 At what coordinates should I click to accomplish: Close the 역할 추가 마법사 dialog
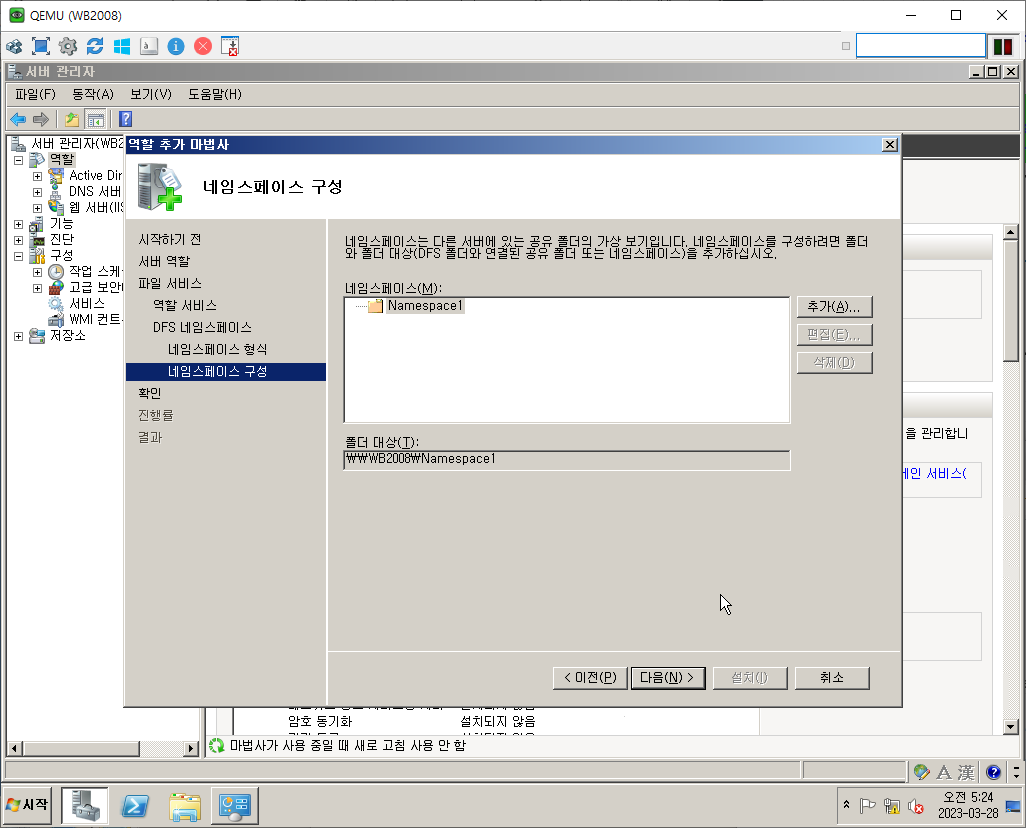click(x=889, y=145)
